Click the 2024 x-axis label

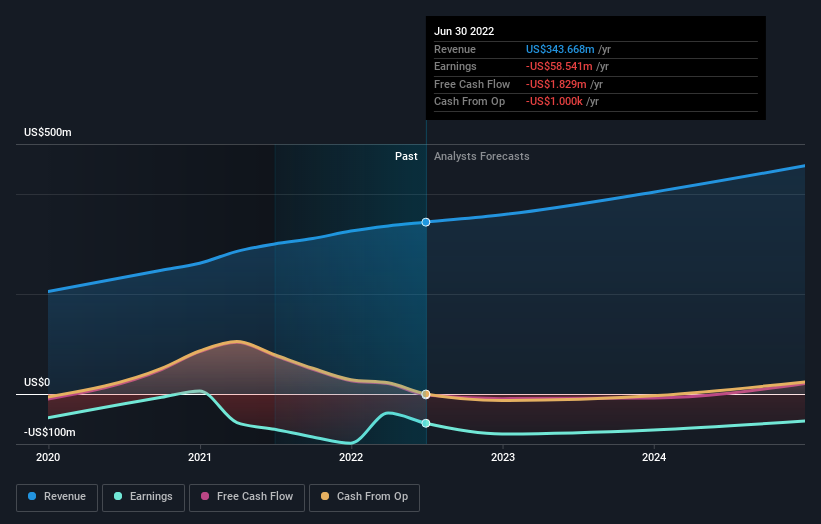(x=654, y=458)
